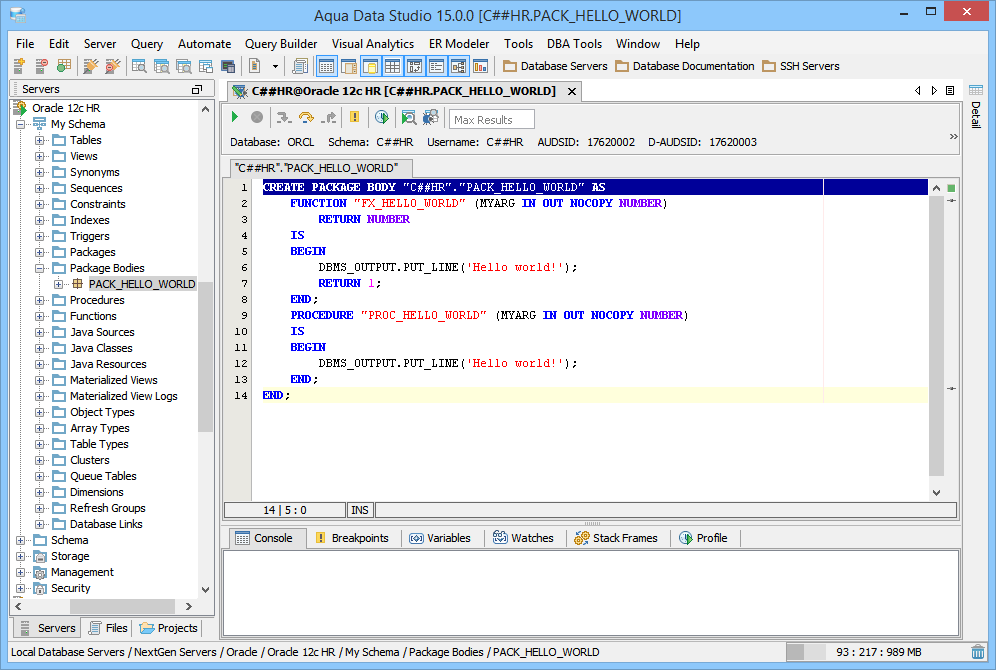Expand the Tables node in tree
Screen dimensions: 996x670
click(x=40, y=140)
